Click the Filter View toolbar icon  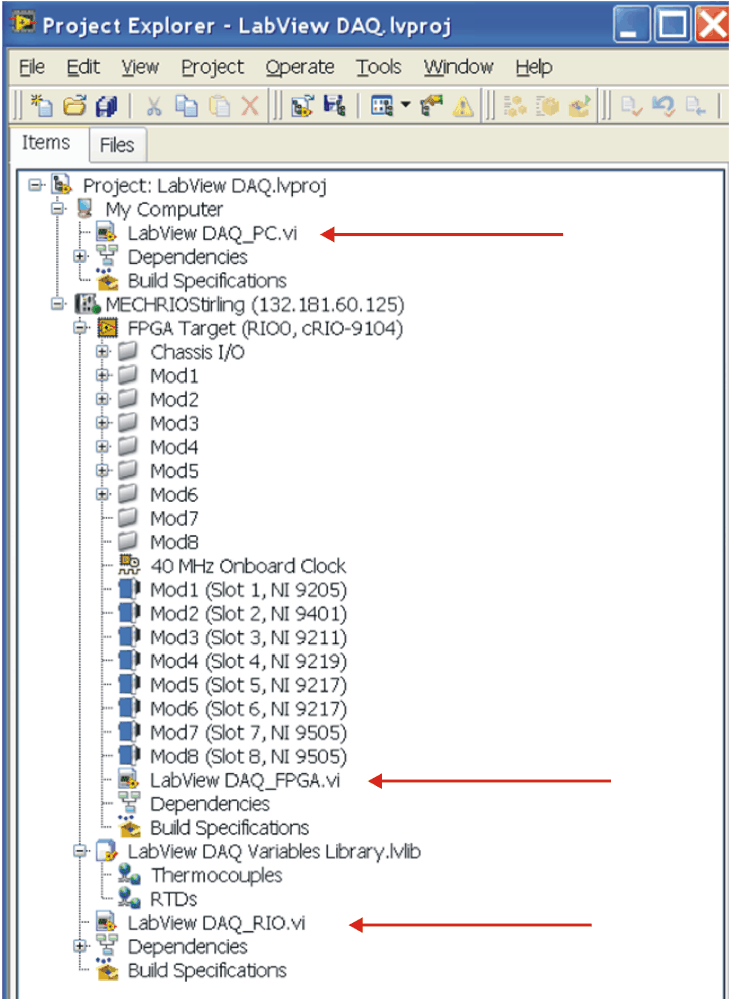(x=381, y=105)
